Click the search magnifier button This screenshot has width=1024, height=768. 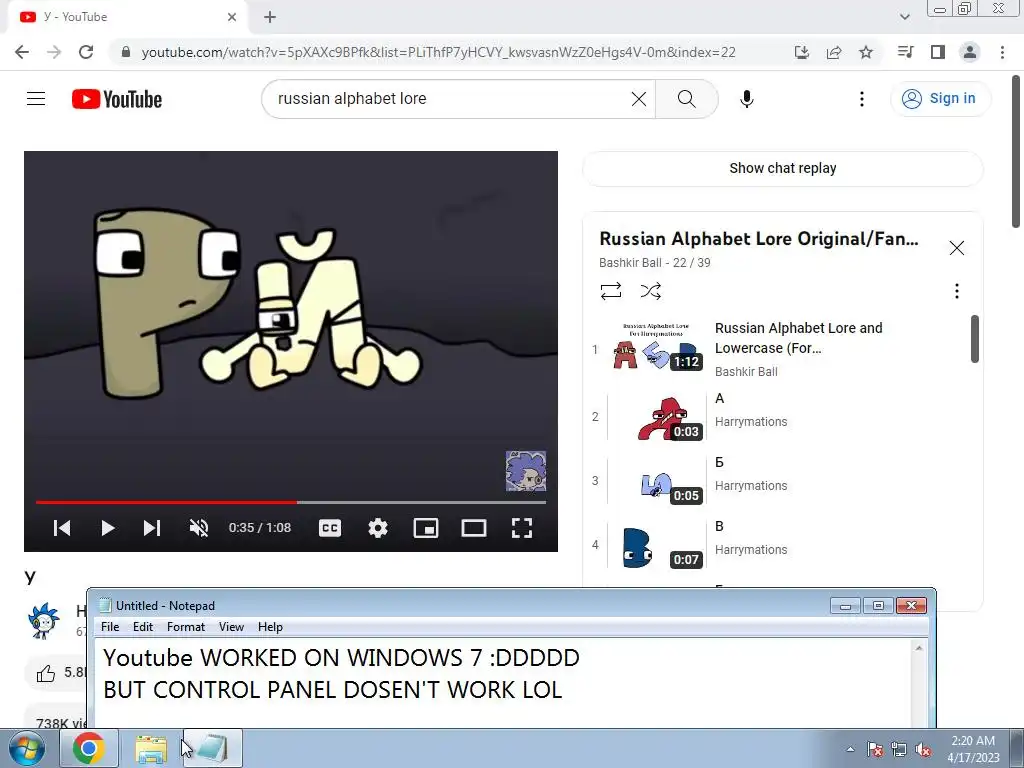(686, 99)
